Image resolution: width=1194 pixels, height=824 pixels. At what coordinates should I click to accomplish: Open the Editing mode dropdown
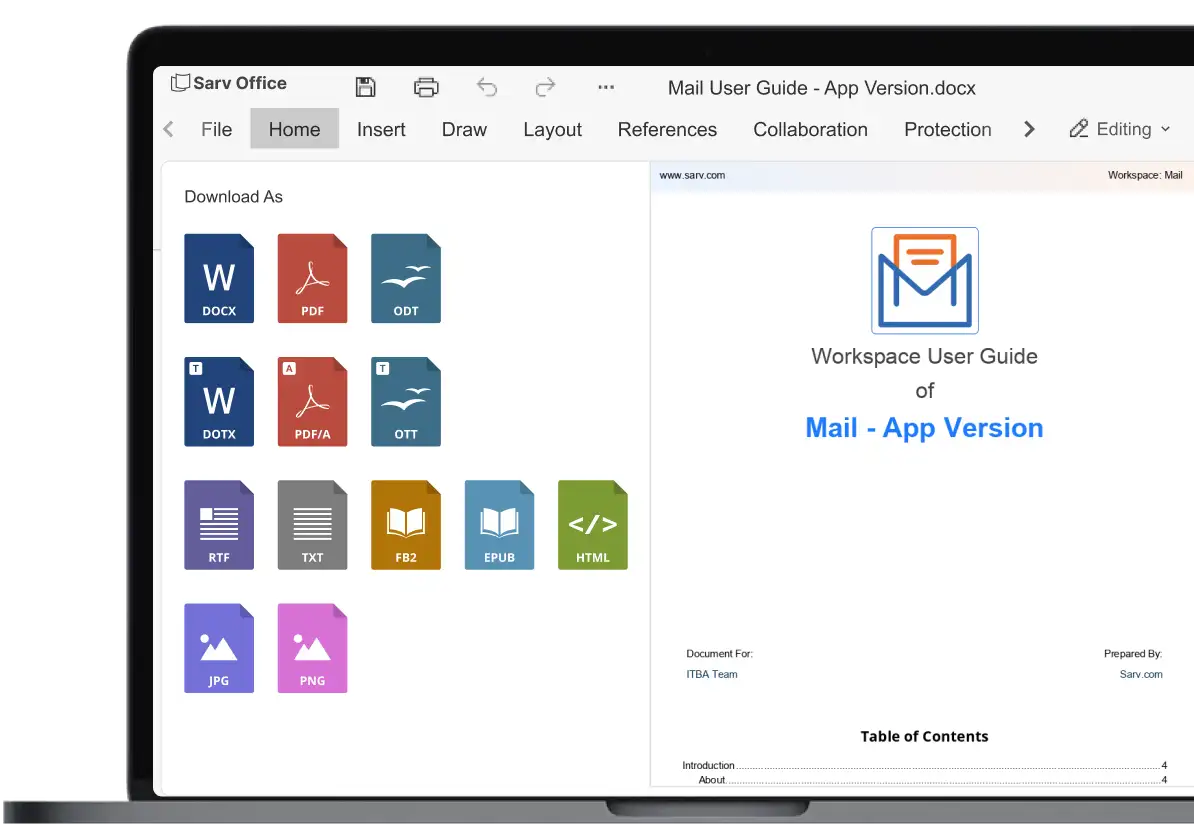point(1120,129)
